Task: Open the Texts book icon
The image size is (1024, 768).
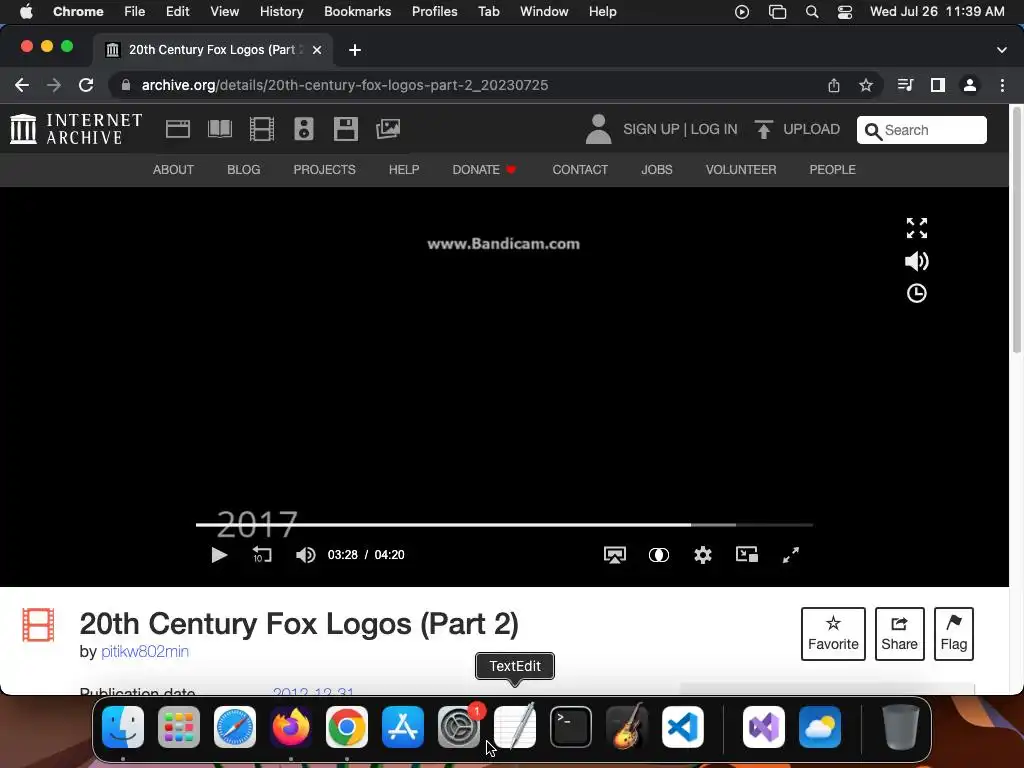Action: (x=219, y=129)
